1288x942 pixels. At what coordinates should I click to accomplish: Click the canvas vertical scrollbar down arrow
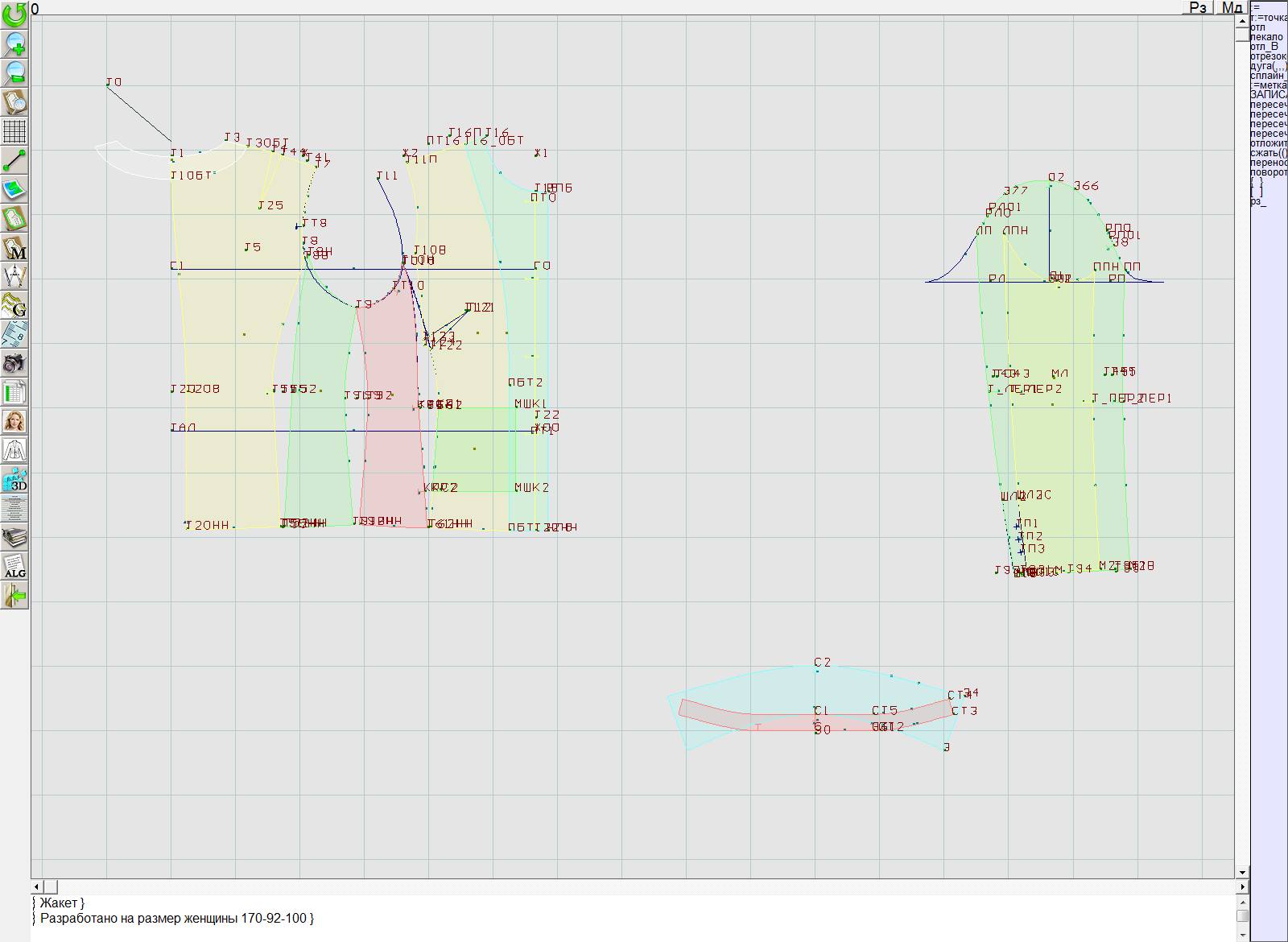coord(1242,872)
